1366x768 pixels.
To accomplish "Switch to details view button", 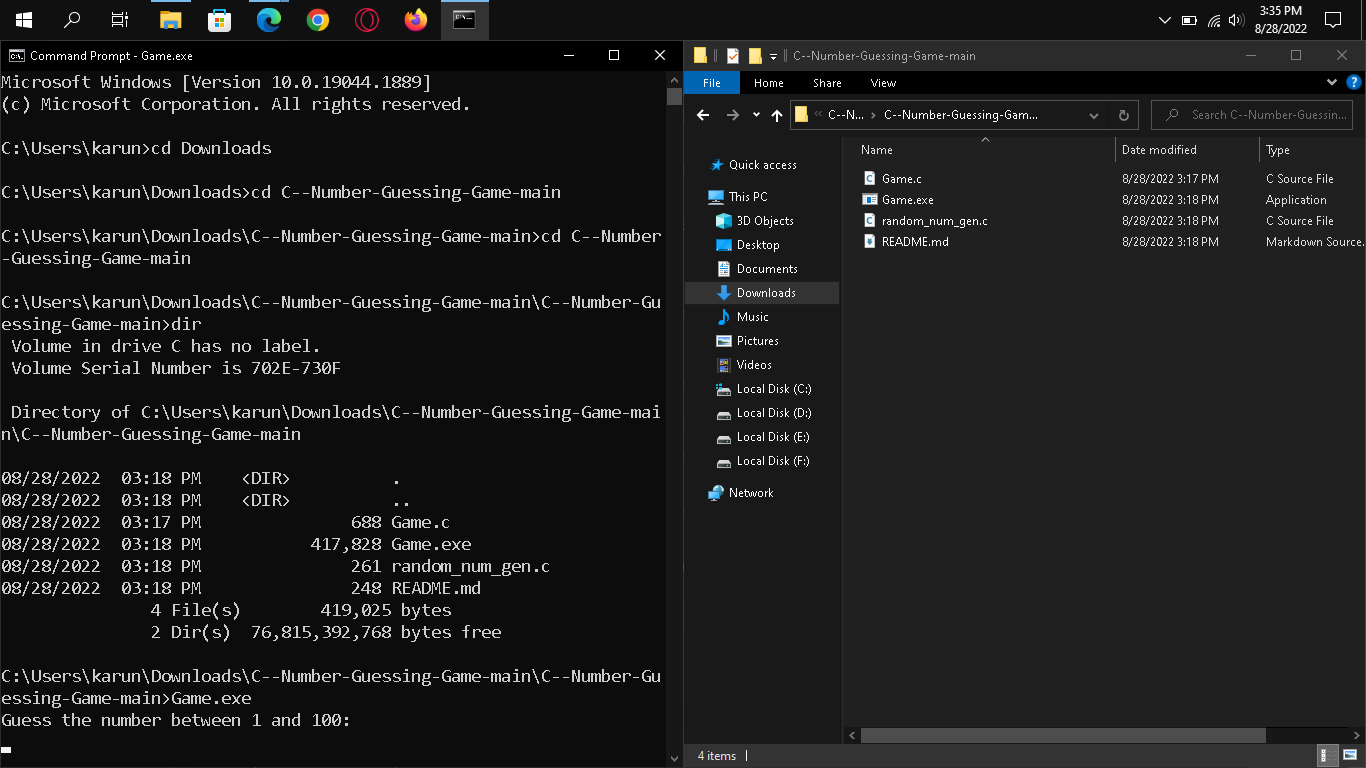I will [x=1328, y=756].
